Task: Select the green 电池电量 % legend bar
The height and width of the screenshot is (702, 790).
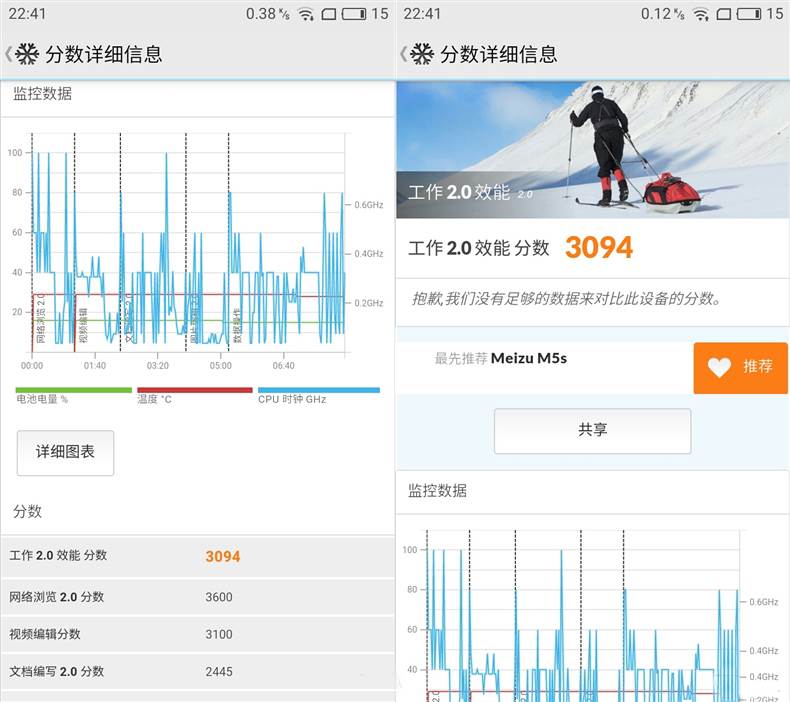Action: point(73,390)
